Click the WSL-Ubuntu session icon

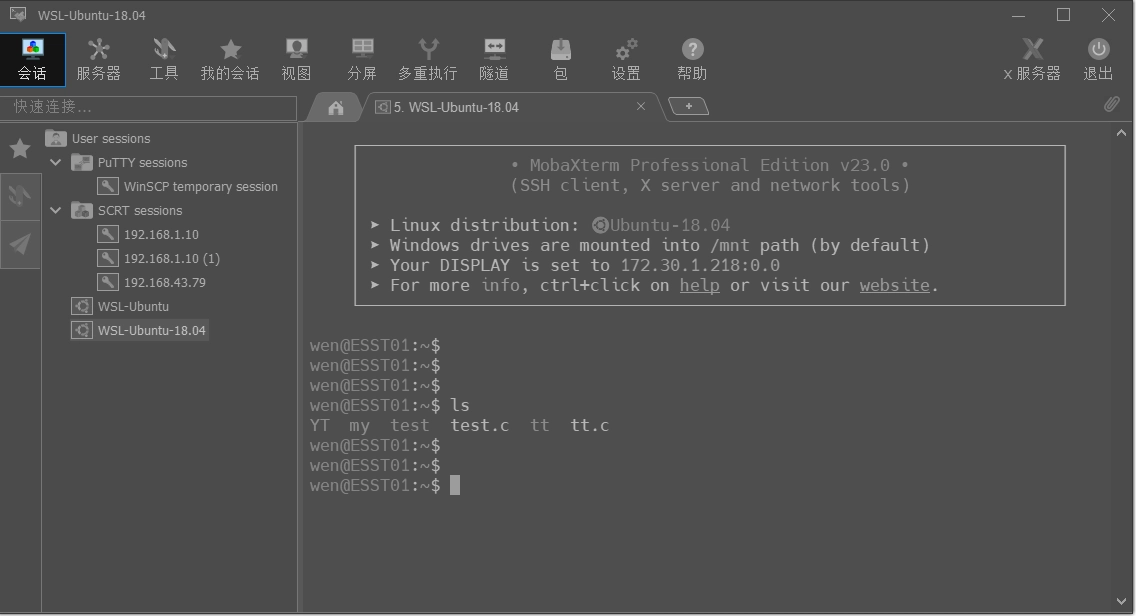point(82,306)
